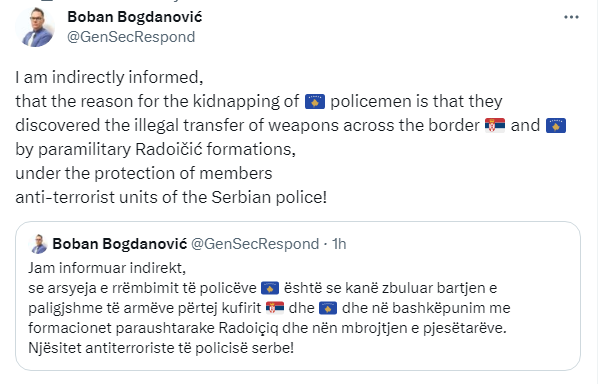The image size is (603, 384).
Task: Open the quoted tweet's 1h timestamp
Action: click(x=339, y=244)
